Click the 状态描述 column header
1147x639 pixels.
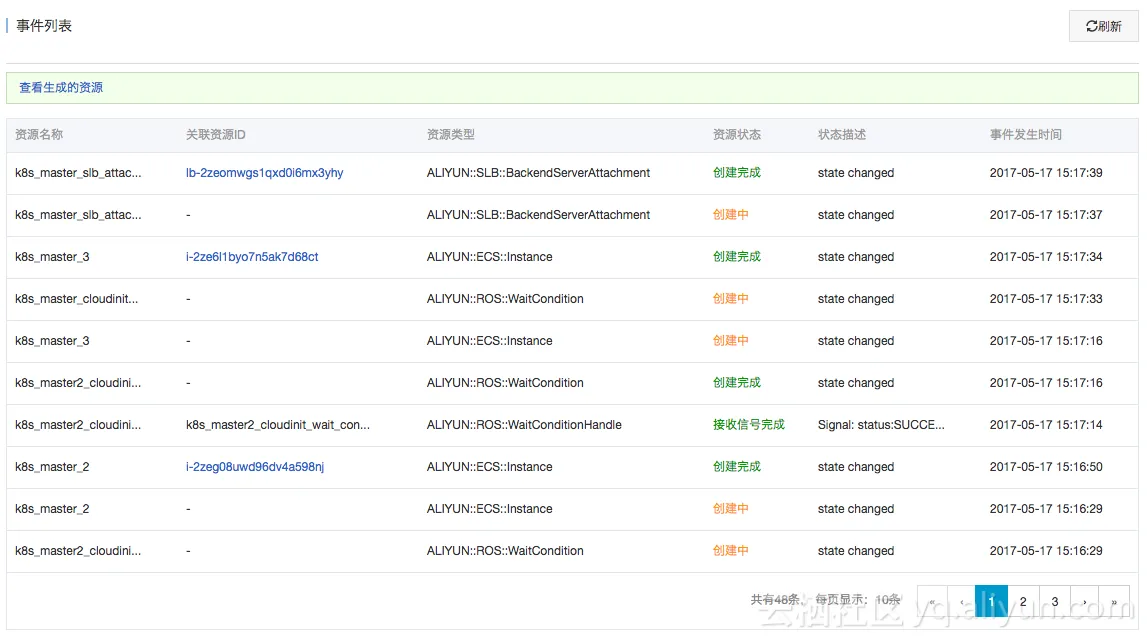(842, 135)
